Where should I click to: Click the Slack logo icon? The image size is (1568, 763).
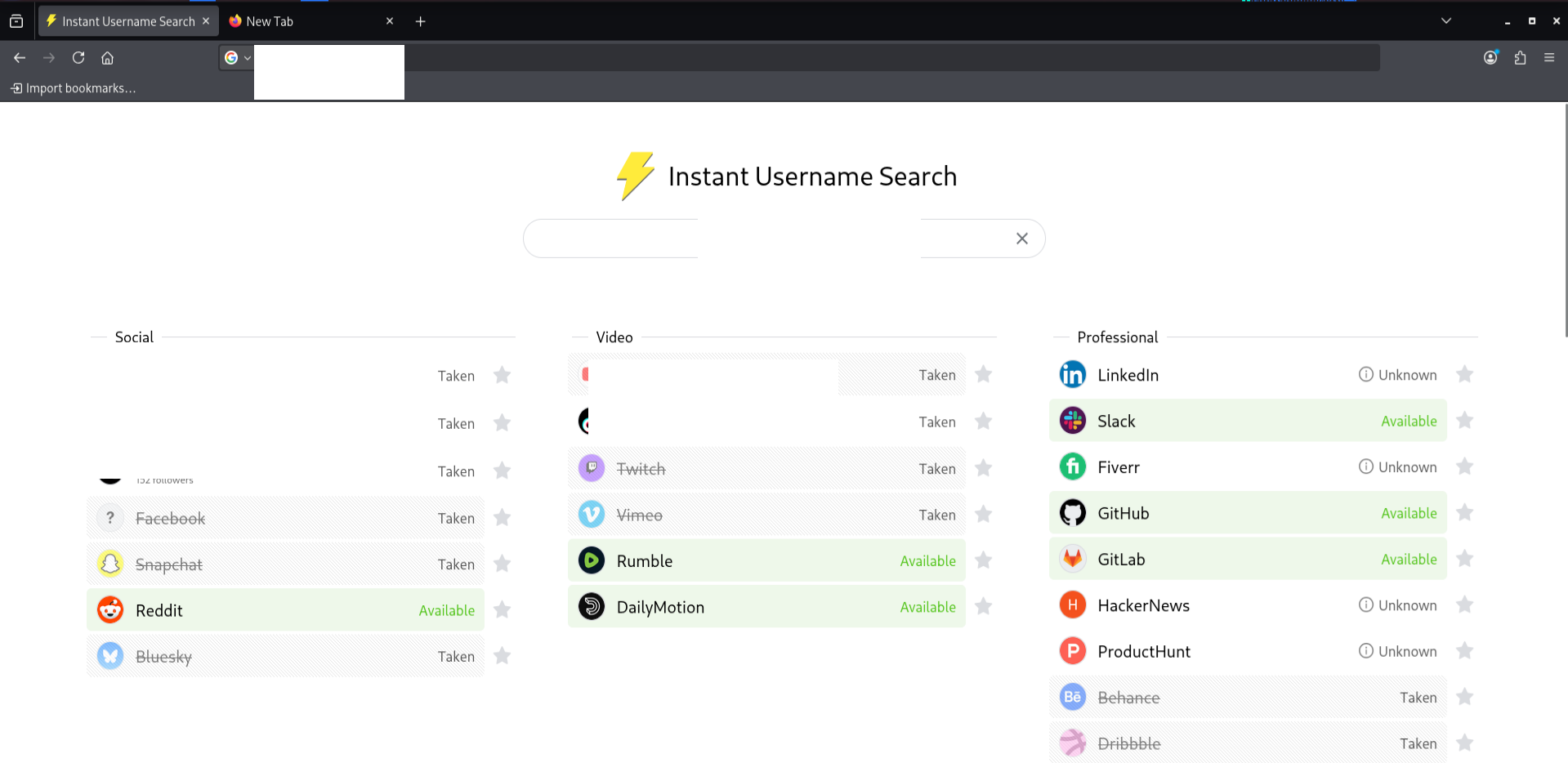(1073, 421)
